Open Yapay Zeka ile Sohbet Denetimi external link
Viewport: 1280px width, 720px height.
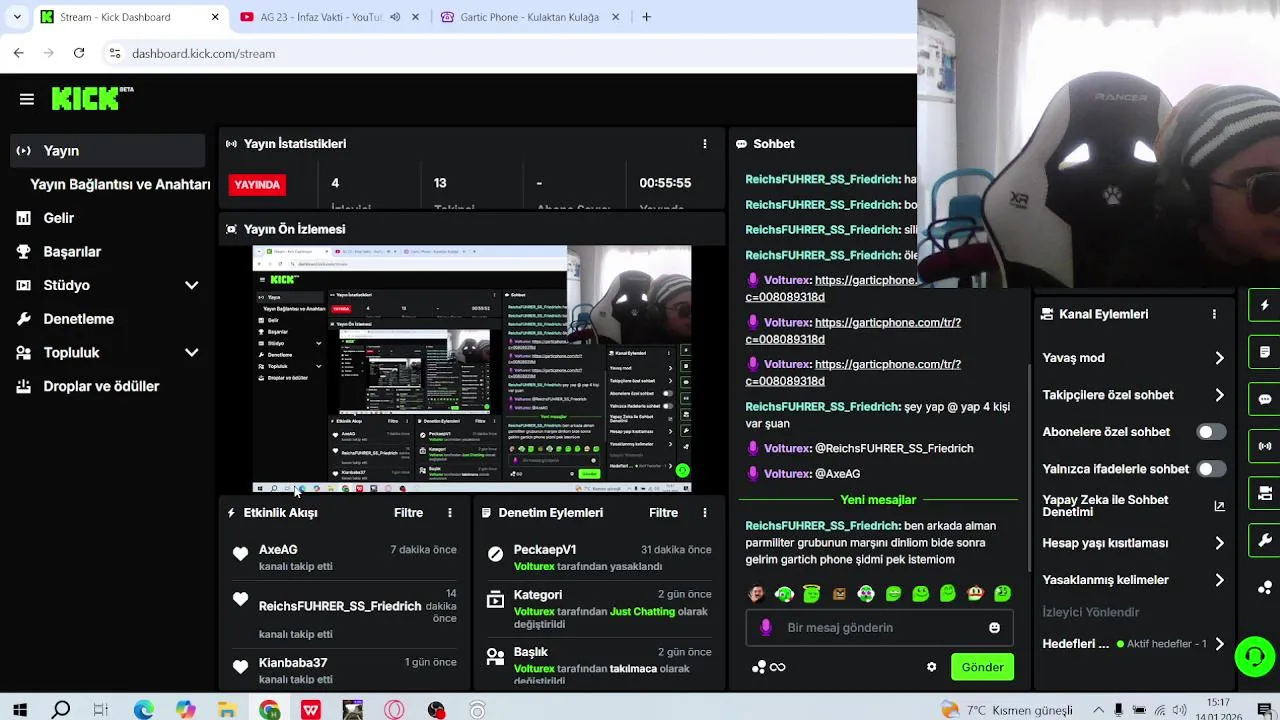click(1219, 506)
